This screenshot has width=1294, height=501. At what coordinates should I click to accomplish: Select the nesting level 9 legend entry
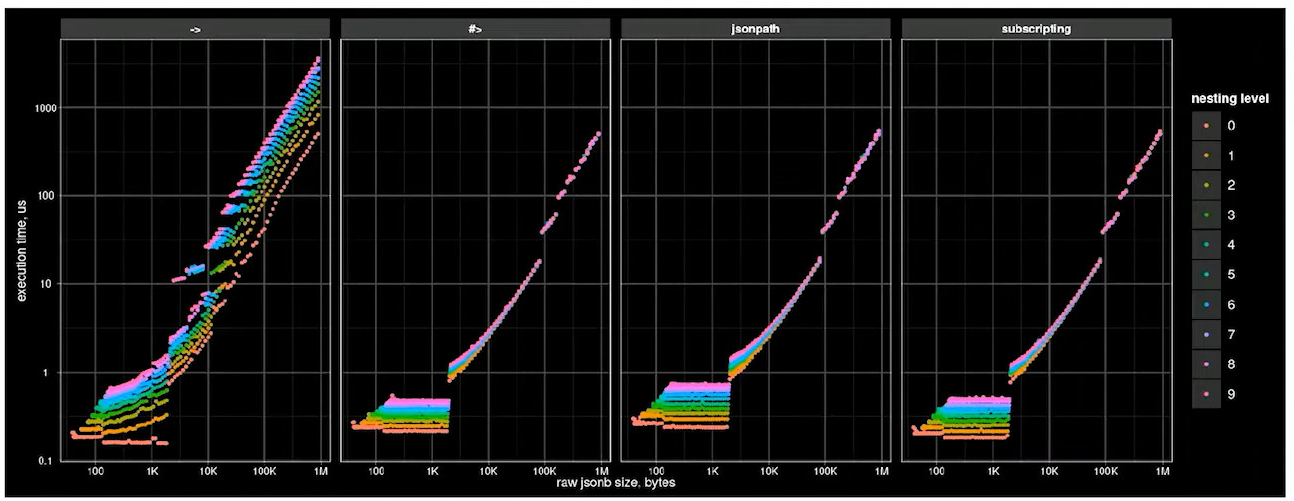1207,392
